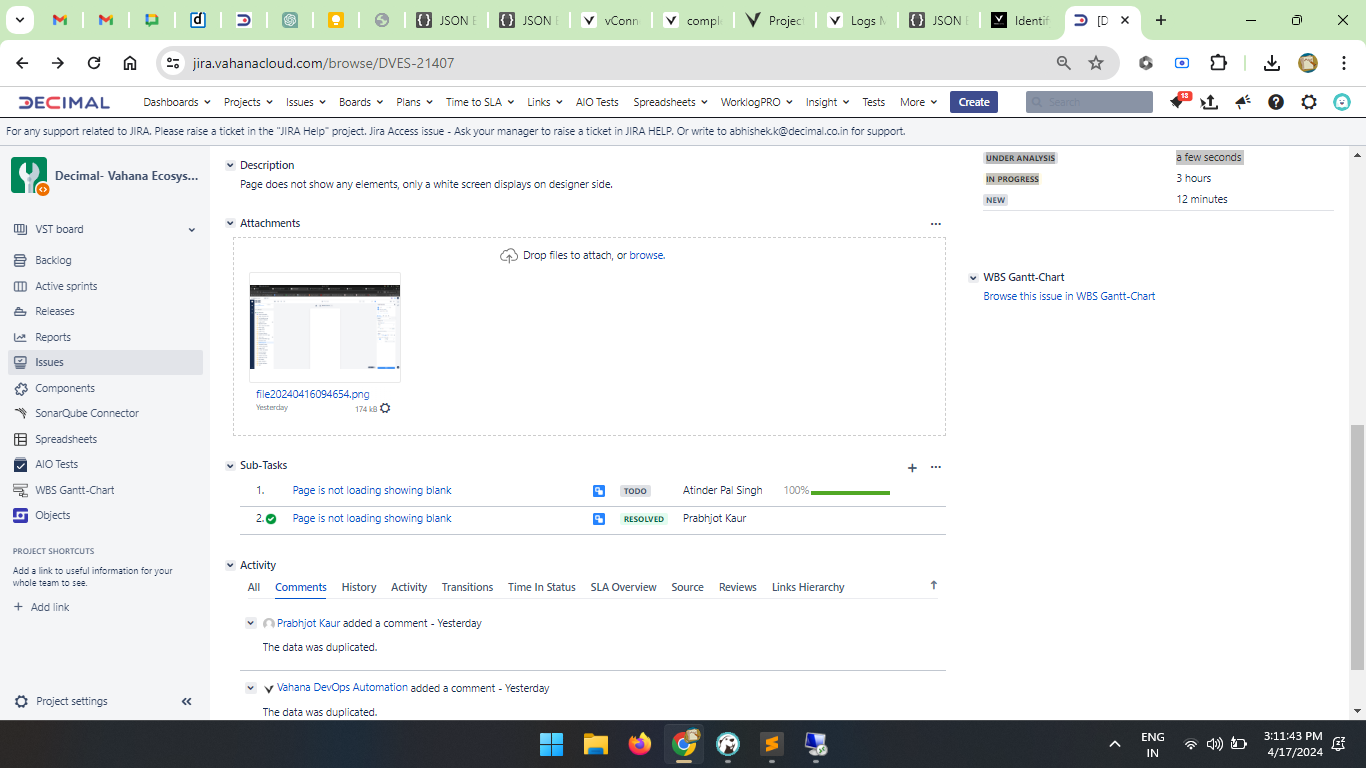Open File Explorer from the Windows taskbar
Viewport: 1366px width, 768px height.
(596, 744)
